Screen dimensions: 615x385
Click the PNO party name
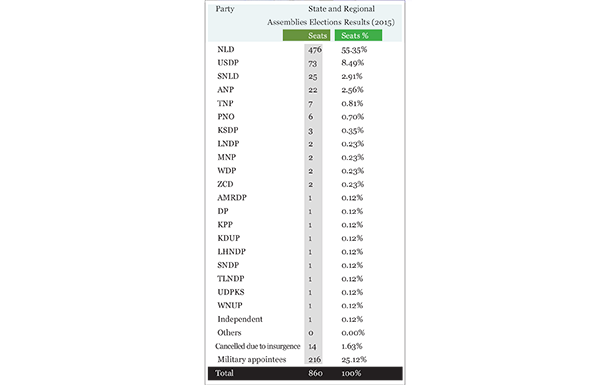click(226, 117)
